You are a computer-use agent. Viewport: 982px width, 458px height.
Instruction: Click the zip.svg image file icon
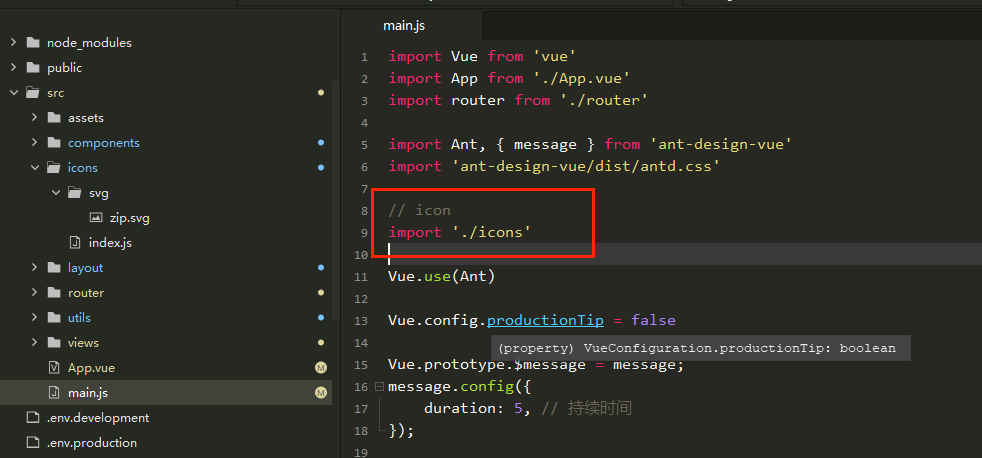pyautogui.click(x=96, y=218)
